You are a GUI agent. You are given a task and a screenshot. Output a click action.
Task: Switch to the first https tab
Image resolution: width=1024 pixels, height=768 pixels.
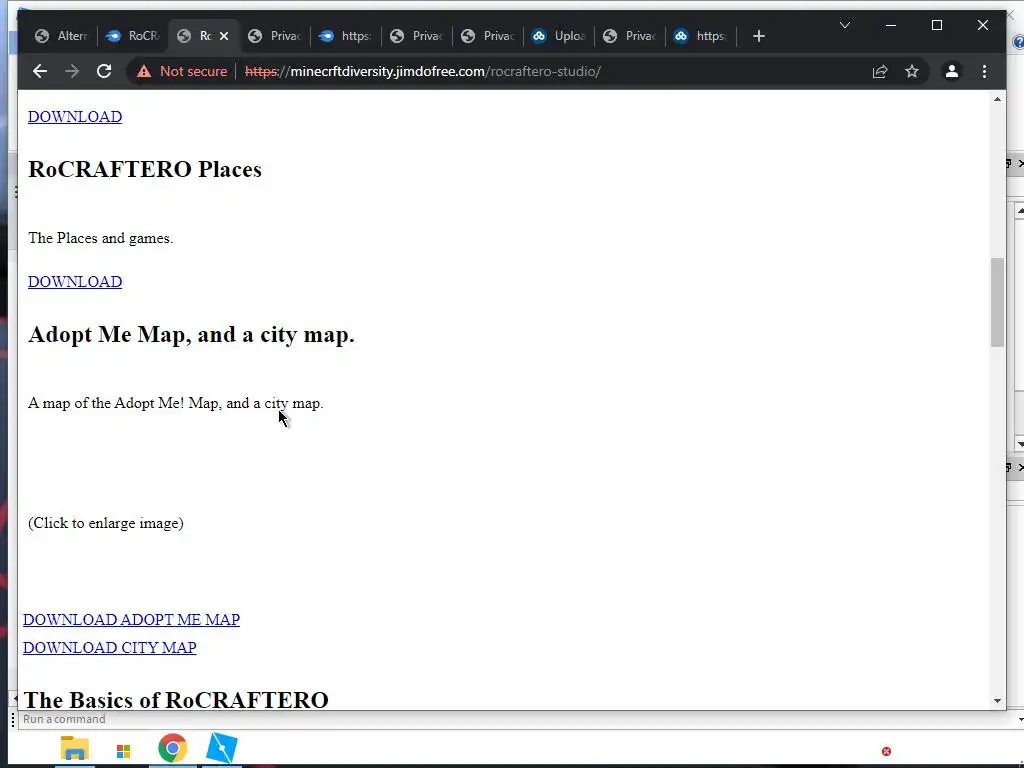[345, 36]
